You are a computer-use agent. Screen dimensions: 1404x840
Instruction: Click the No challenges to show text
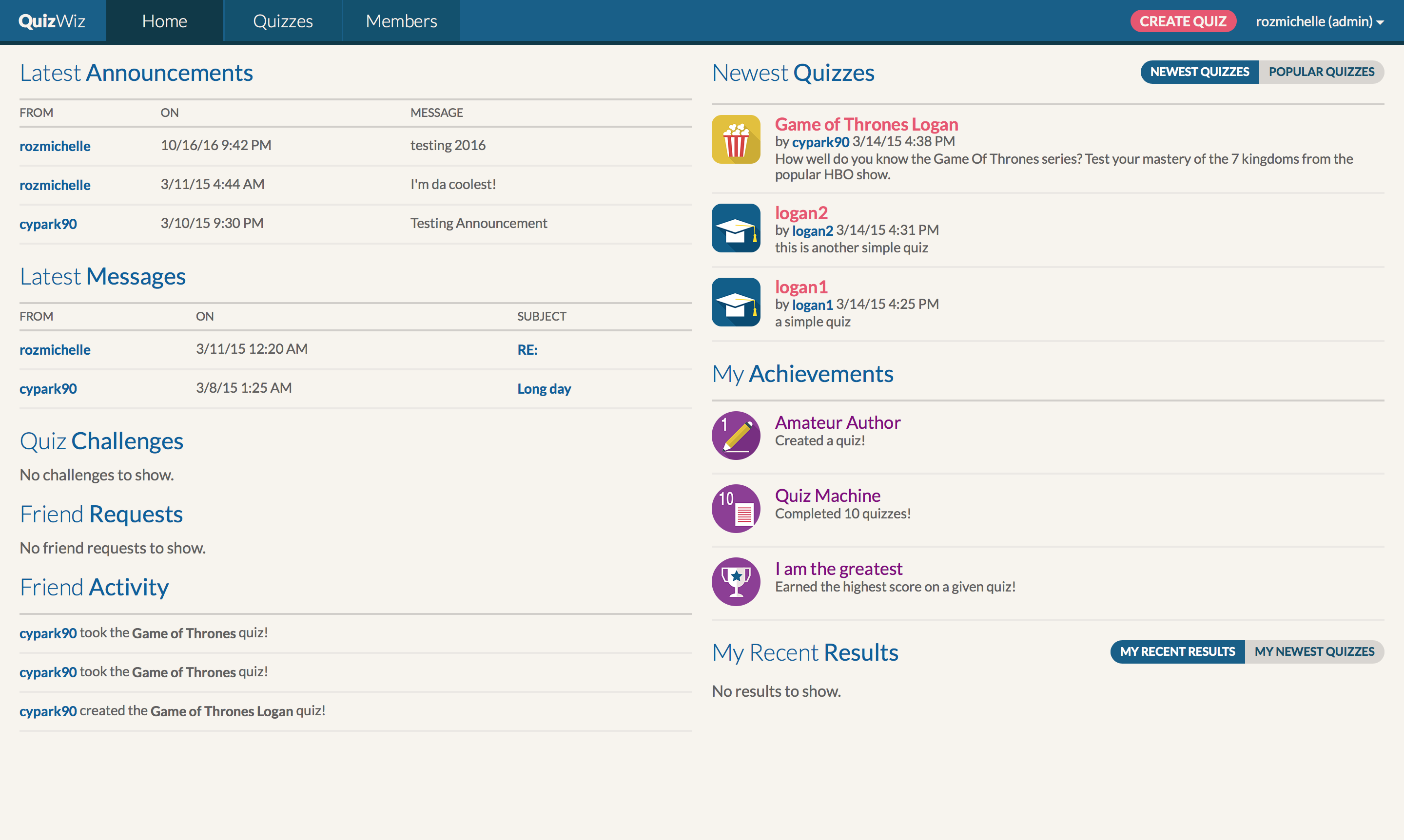tap(96, 475)
